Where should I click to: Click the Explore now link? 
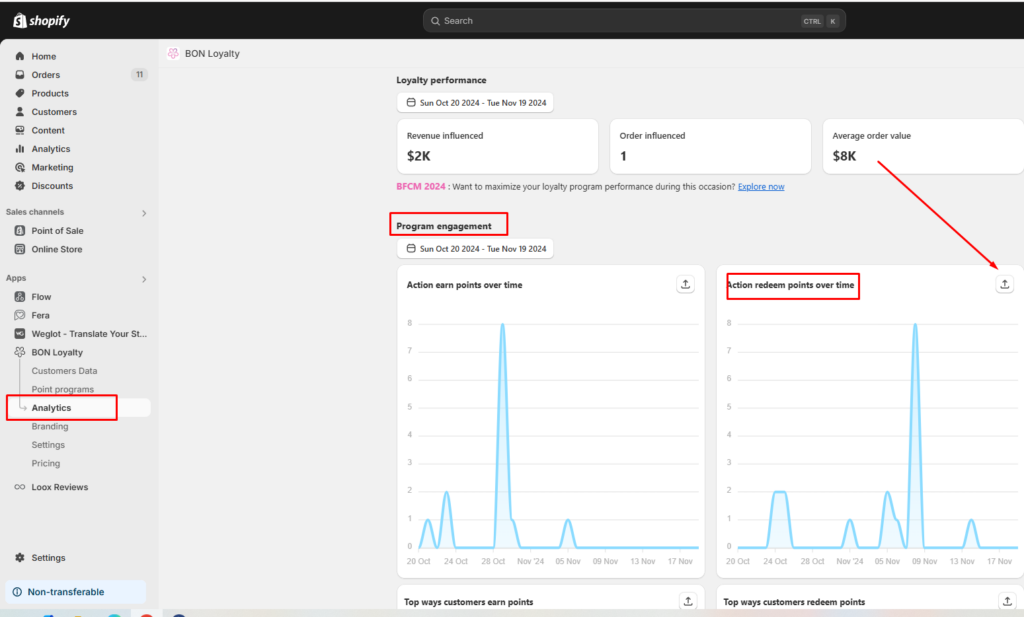[760, 187]
